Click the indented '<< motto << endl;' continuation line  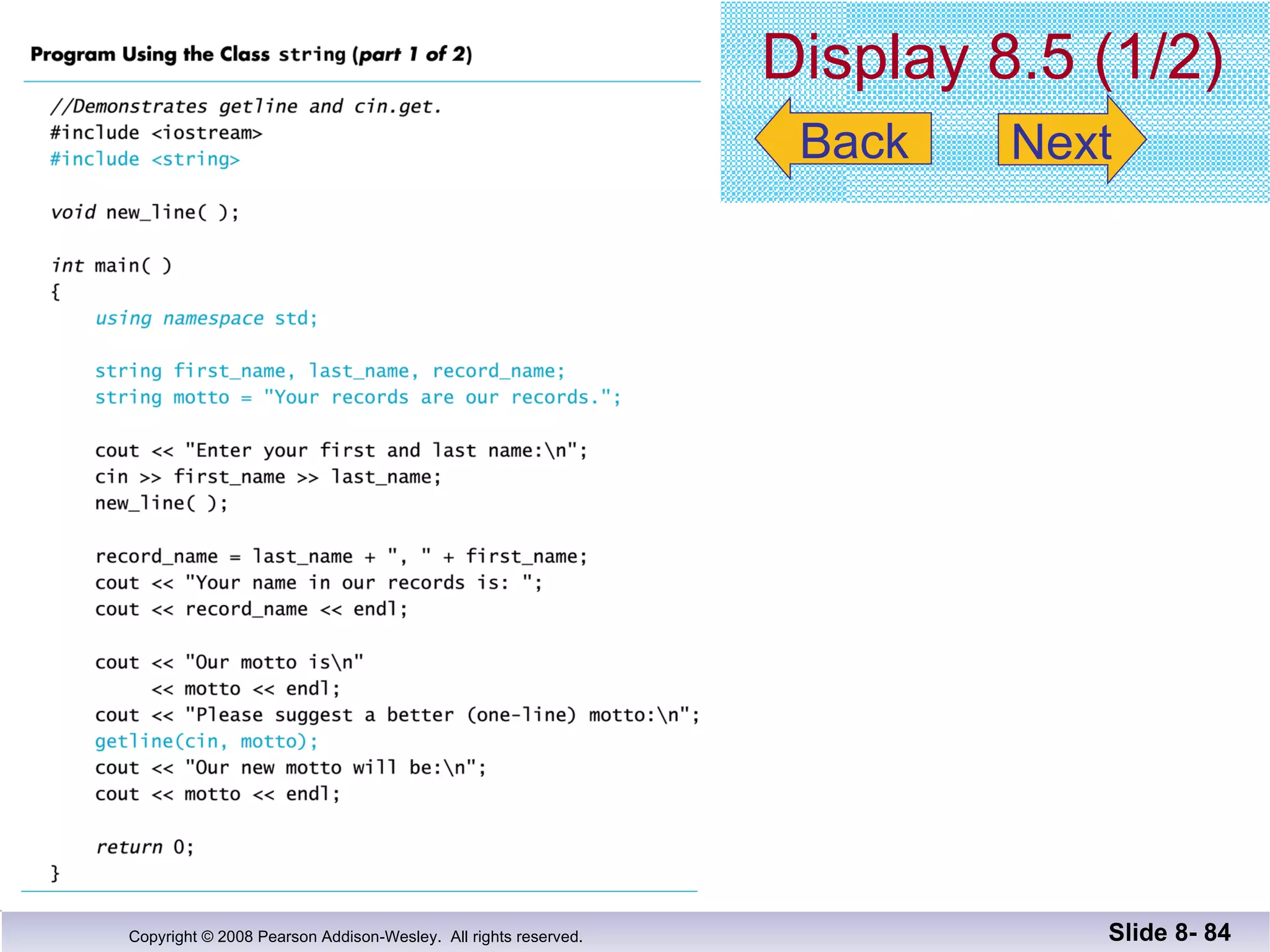(x=246, y=689)
